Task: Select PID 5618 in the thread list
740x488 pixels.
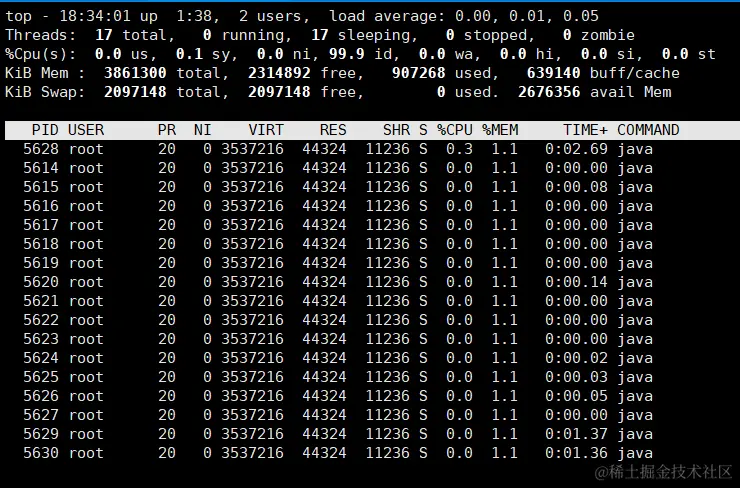Action: (41, 244)
